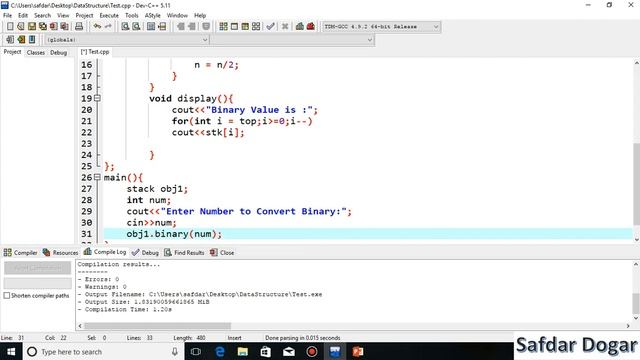Image resolution: width=640 pixels, height=360 pixels.
Task: Select the Test.cpp editor tab
Action: pos(95,52)
